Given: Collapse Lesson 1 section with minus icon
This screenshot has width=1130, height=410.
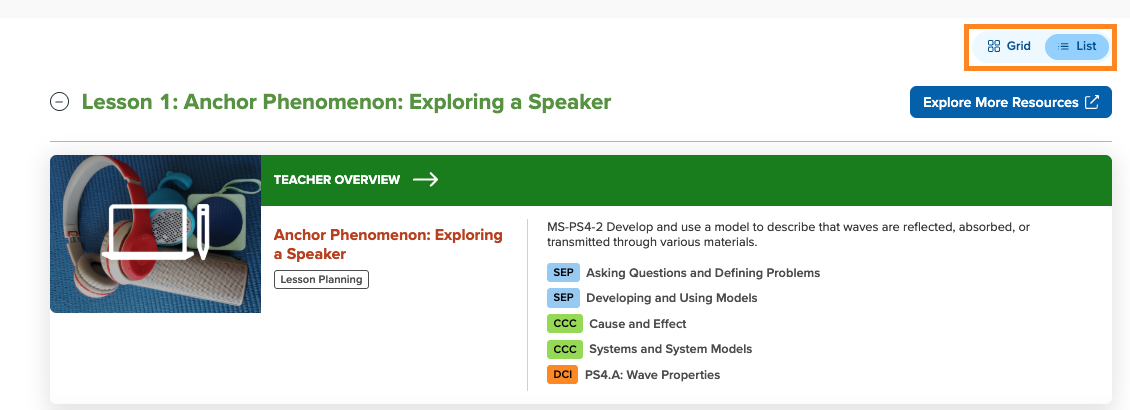Looking at the screenshot, I should click(x=59, y=102).
